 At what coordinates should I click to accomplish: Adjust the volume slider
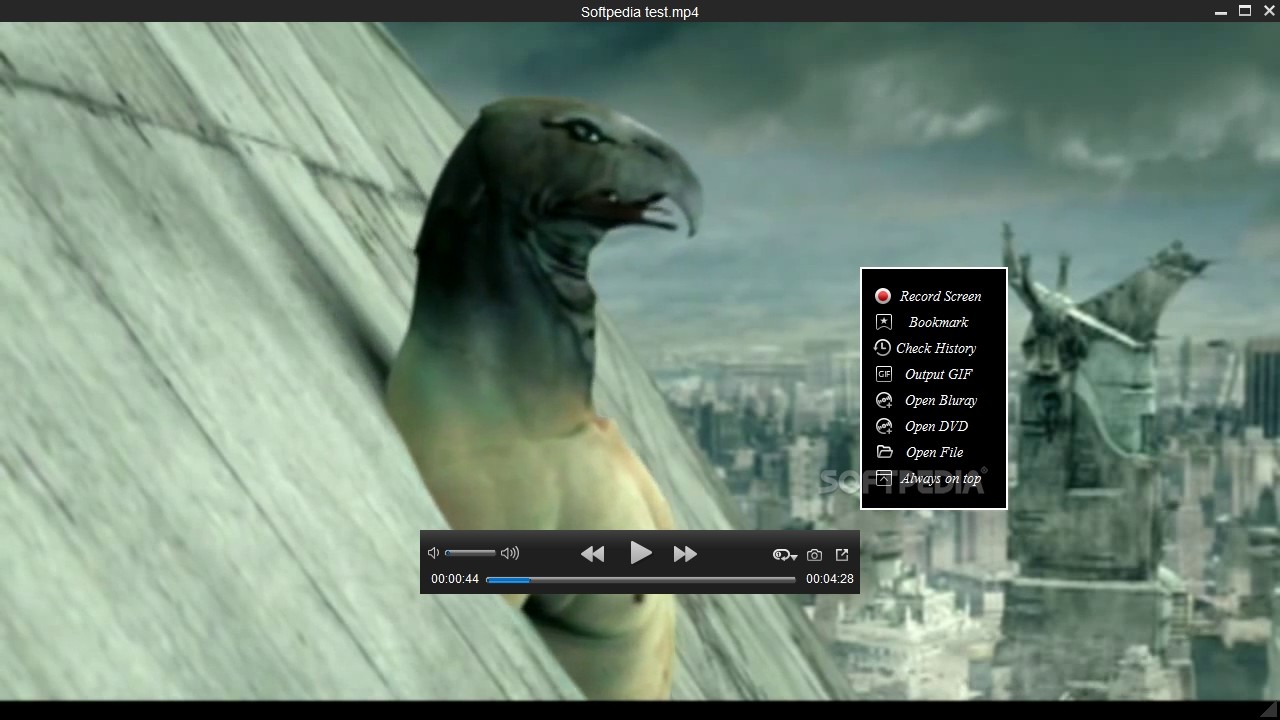470,553
